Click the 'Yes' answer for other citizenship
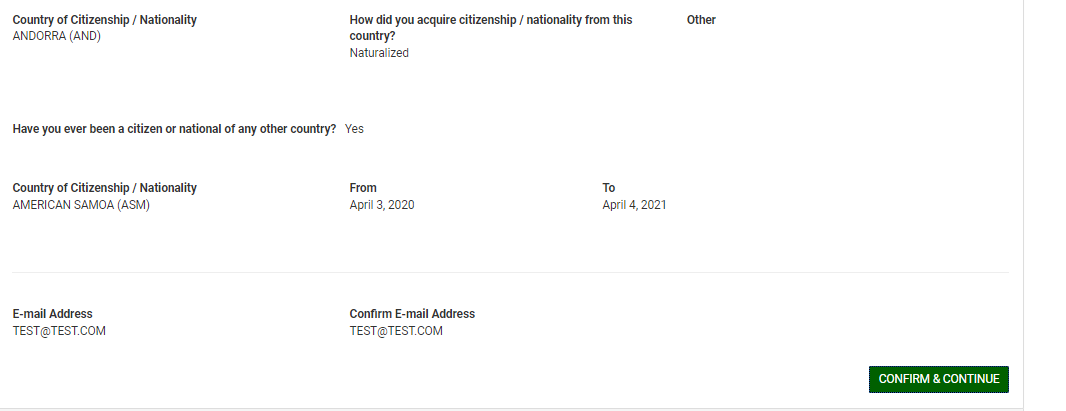This screenshot has height=411, width=1066. [x=354, y=129]
